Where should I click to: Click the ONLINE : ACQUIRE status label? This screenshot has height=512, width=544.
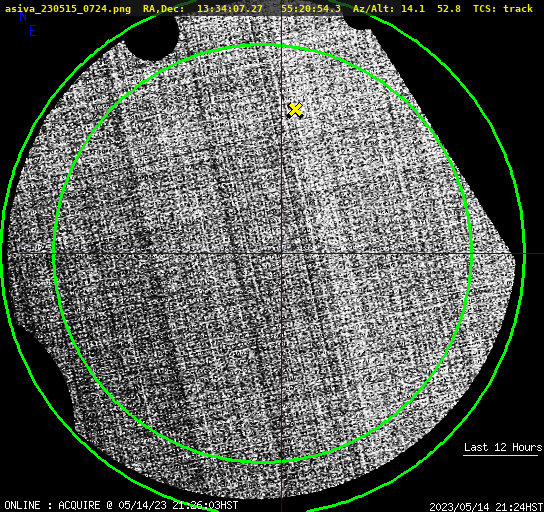[52, 505]
